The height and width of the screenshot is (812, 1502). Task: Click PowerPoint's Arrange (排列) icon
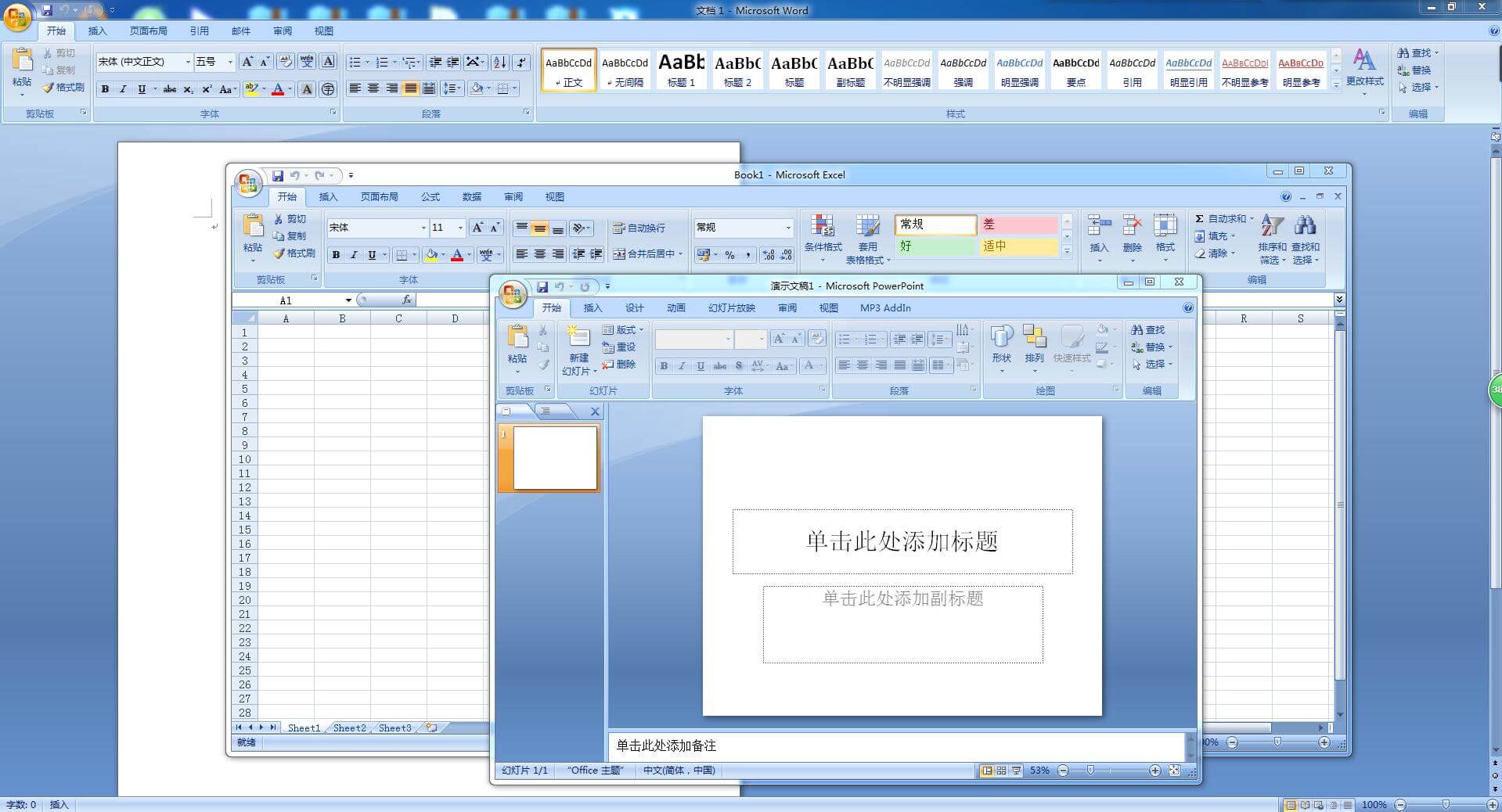(1034, 337)
